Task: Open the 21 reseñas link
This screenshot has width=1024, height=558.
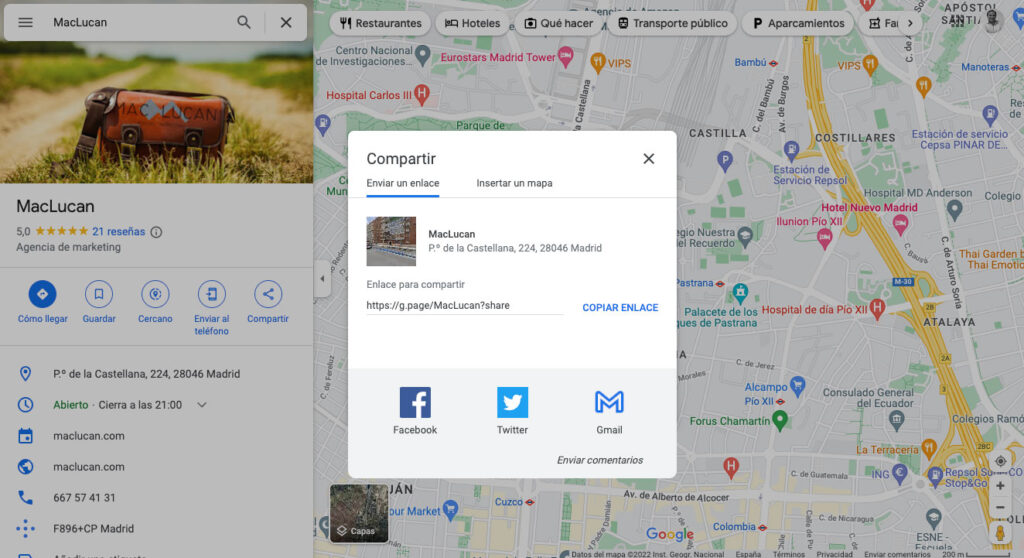Action: 118,231
